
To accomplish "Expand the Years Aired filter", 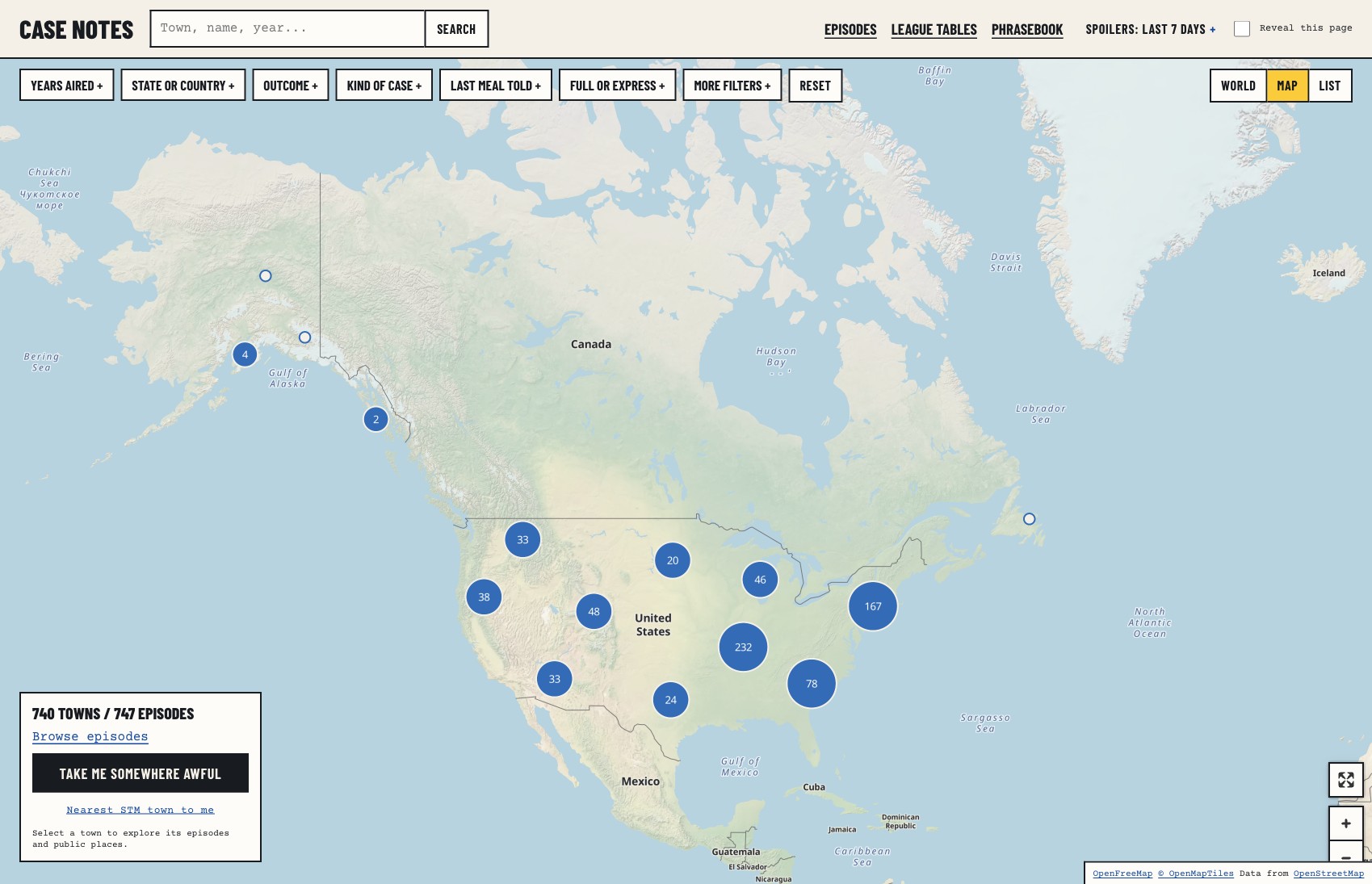I will tap(67, 86).
